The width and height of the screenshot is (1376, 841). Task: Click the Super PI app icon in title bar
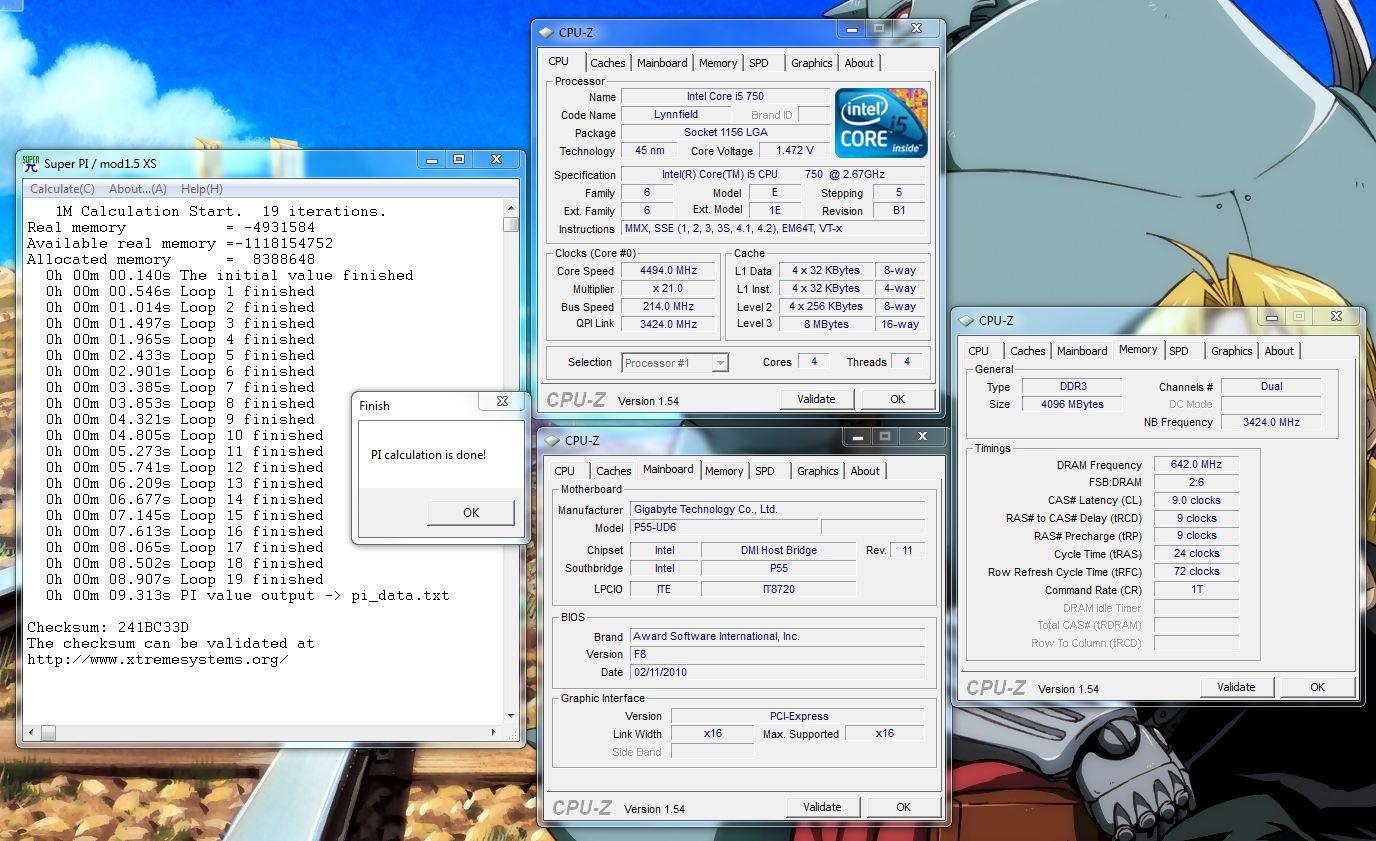[x=31, y=163]
